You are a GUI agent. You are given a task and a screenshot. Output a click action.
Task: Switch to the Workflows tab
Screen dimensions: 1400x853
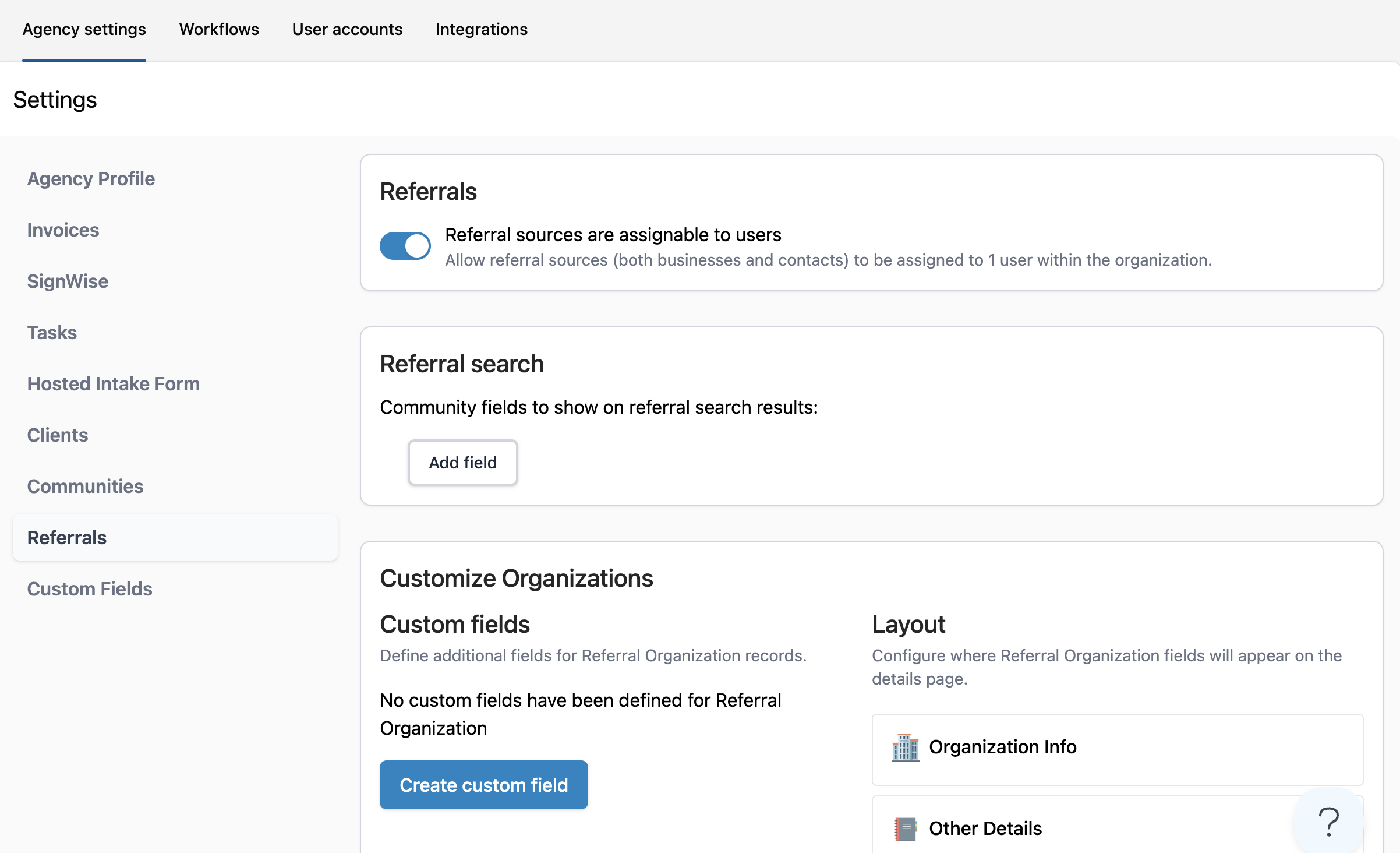coord(219,29)
